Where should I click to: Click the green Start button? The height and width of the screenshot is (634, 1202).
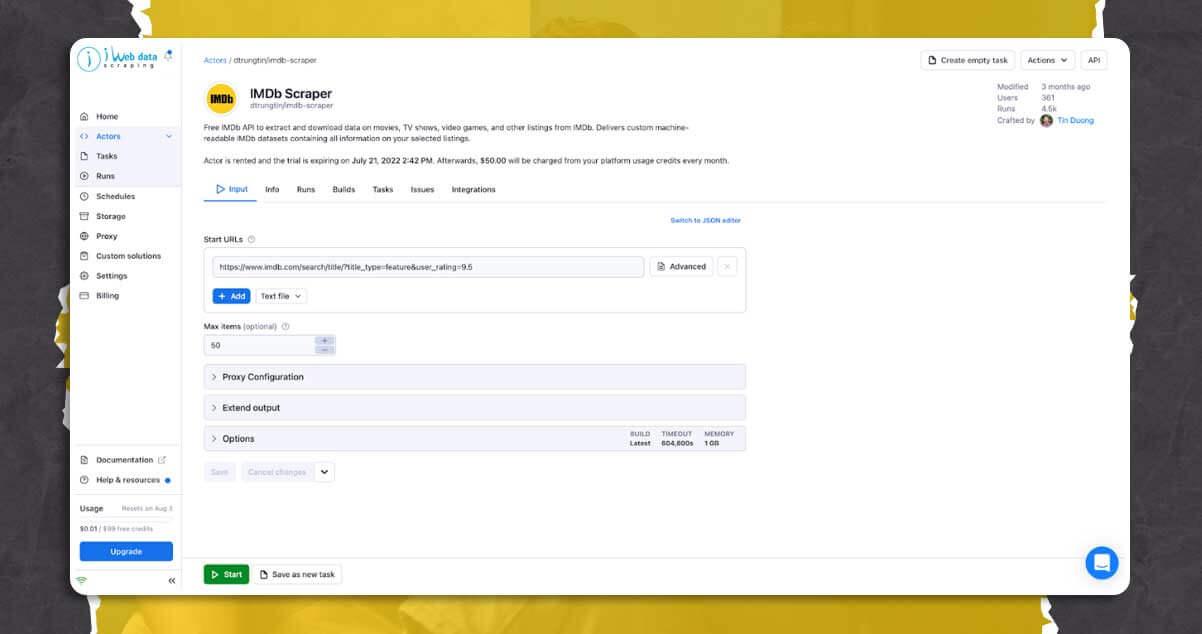(x=226, y=574)
